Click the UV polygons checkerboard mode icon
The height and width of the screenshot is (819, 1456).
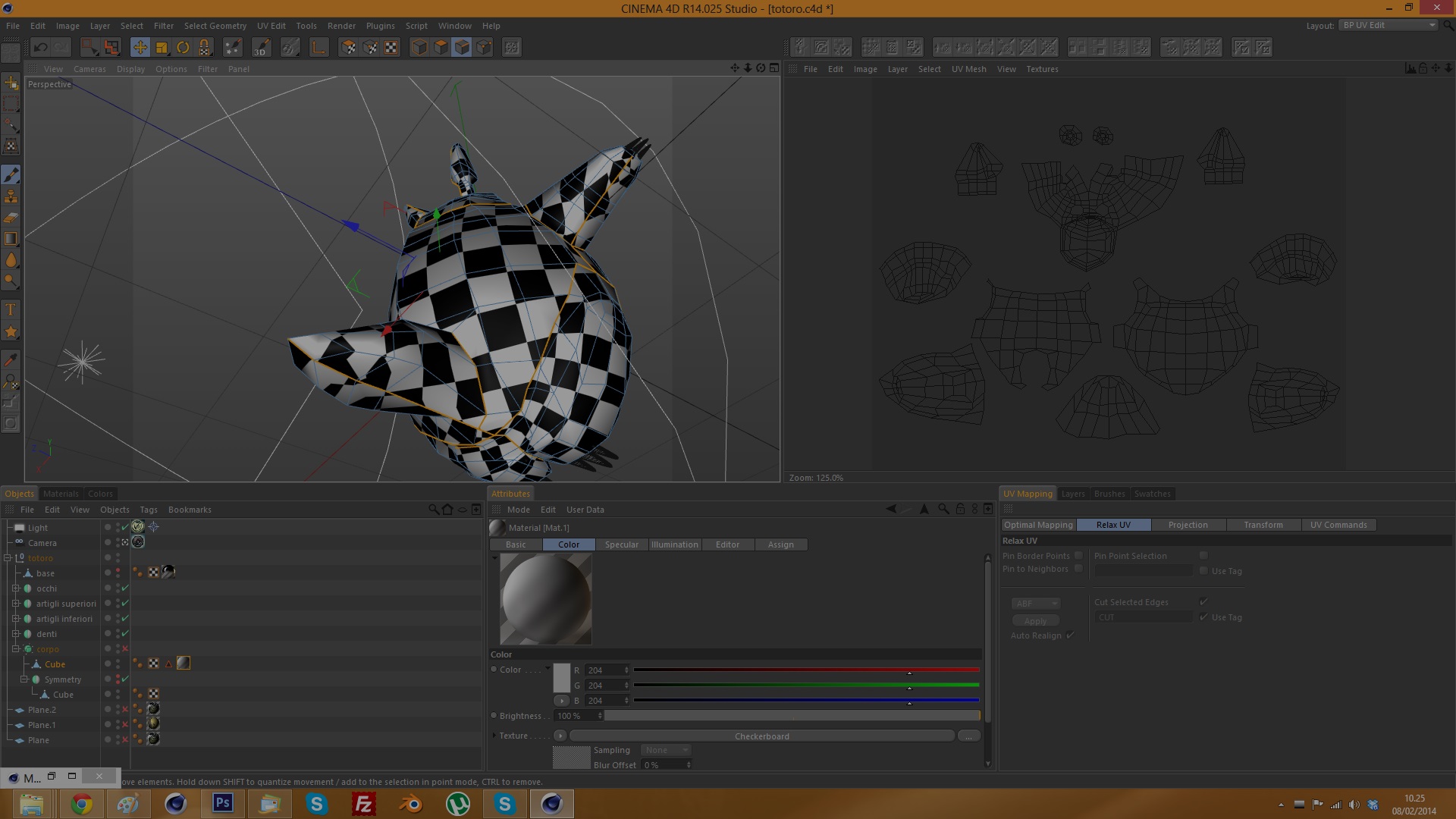pos(391,48)
